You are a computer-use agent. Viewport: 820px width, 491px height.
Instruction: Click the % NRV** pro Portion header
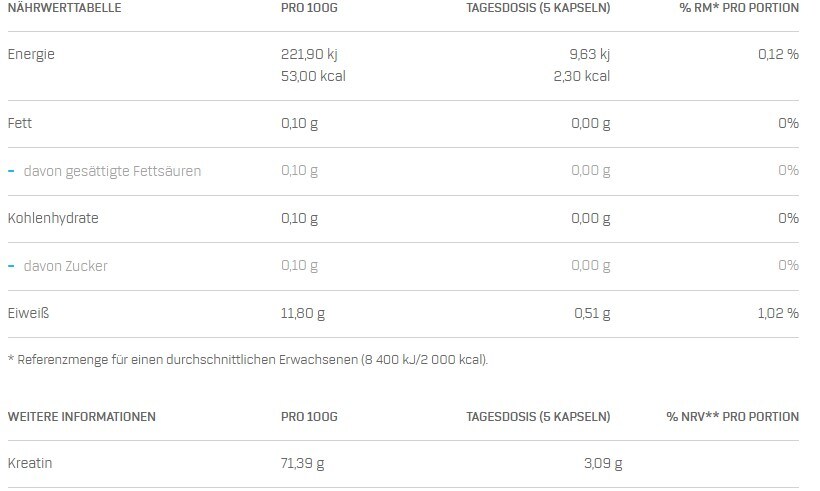click(733, 417)
